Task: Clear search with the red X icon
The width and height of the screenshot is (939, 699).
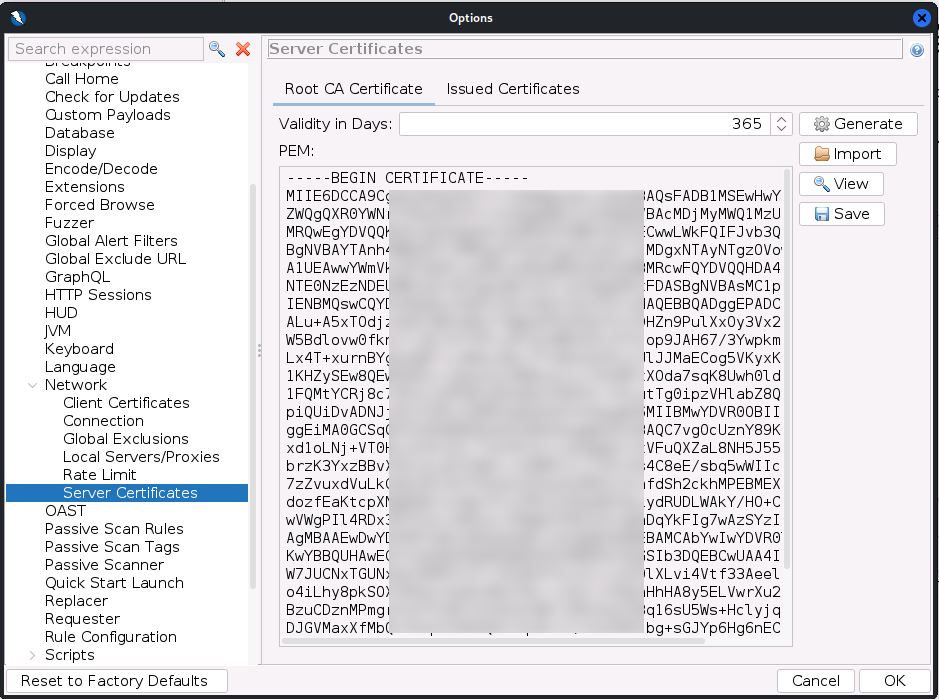Action: 243,49
